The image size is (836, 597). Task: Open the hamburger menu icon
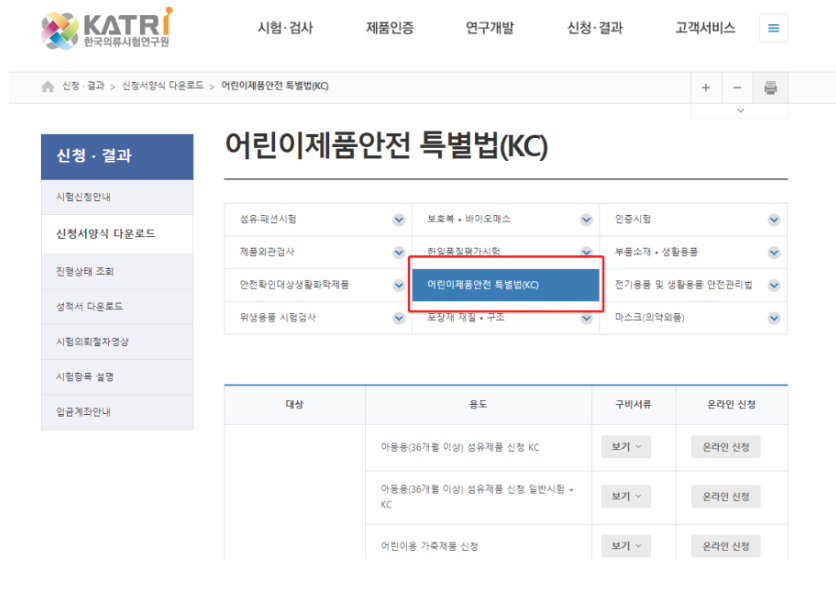[773, 28]
